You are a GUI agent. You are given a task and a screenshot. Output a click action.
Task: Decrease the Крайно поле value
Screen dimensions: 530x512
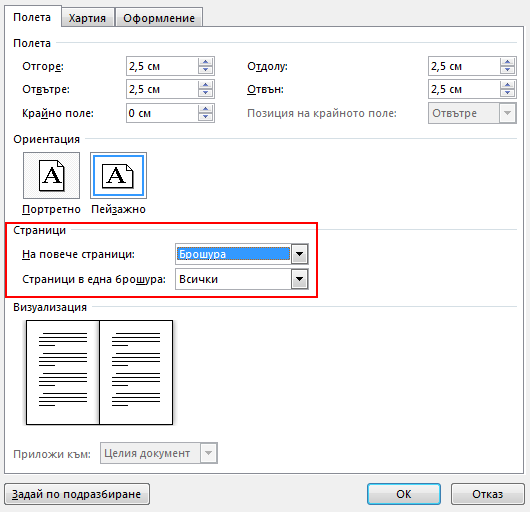[x=206, y=117]
